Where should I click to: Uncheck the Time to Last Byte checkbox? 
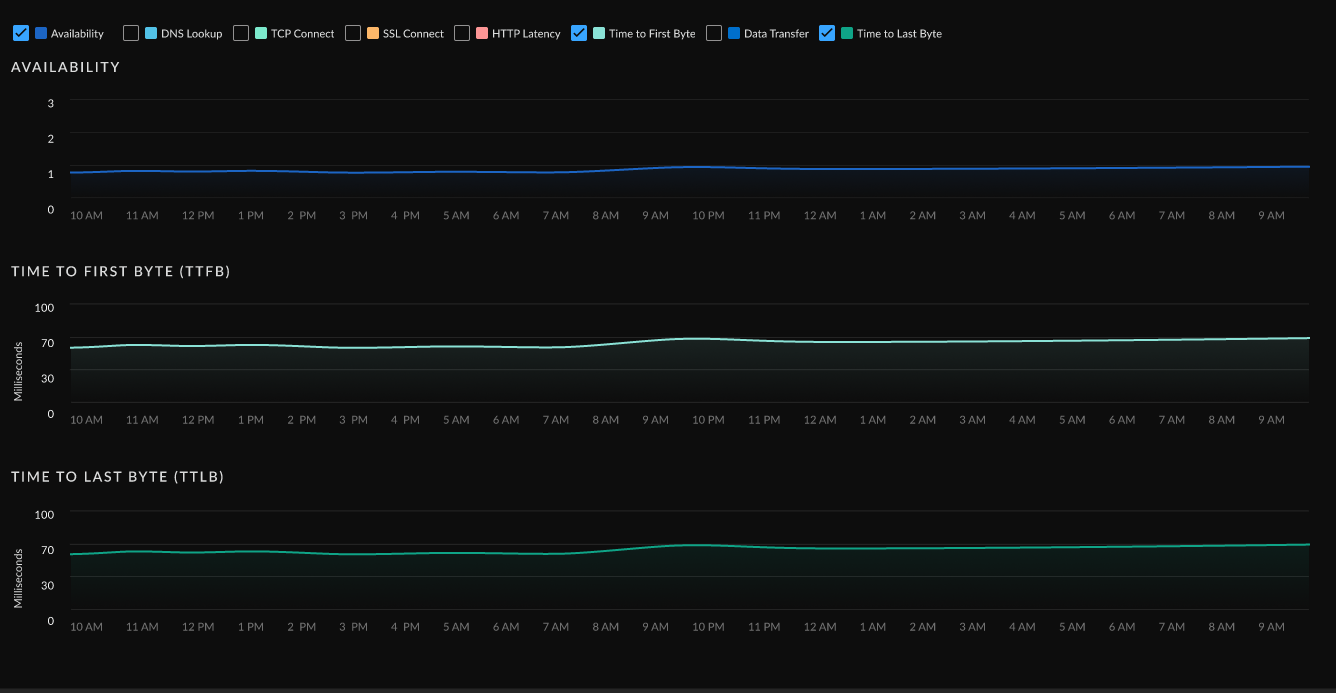click(x=827, y=33)
